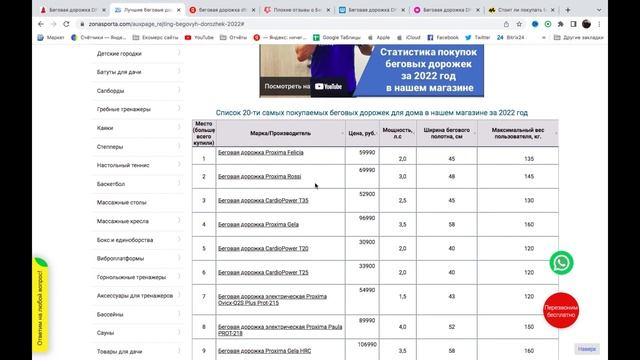The image size is (640, 360).
Task: Open 'Степперы' sidebar category
Action: 110,147
